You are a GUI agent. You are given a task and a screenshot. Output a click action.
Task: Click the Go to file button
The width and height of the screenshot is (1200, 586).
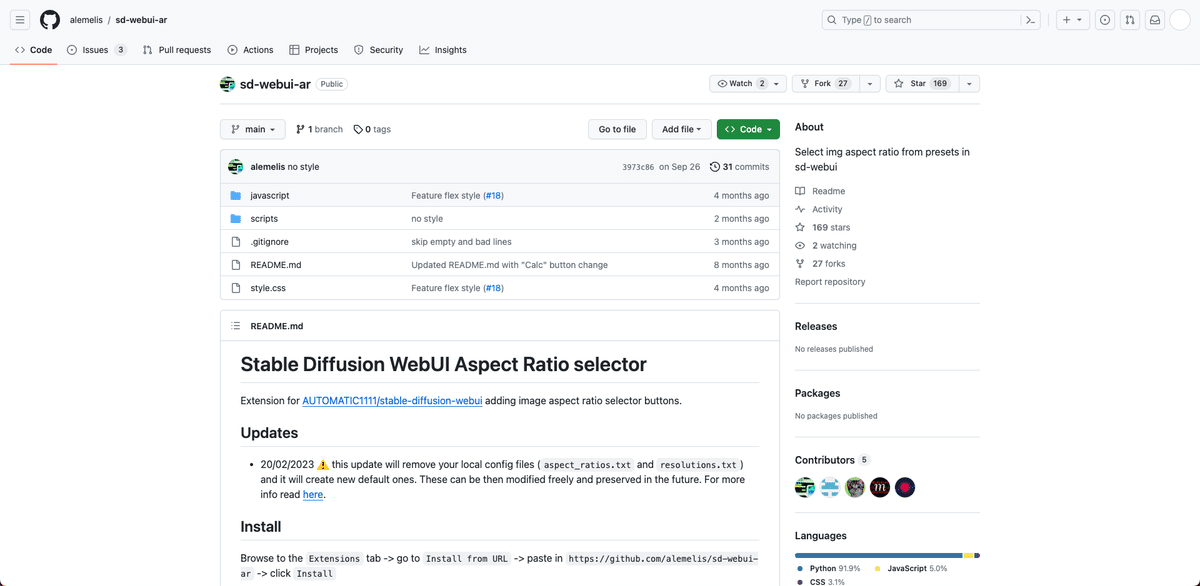point(617,129)
